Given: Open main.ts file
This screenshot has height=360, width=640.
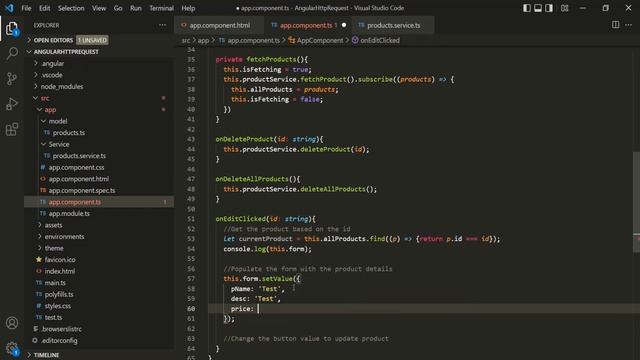Looking at the screenshot, I should click(99, 282).
